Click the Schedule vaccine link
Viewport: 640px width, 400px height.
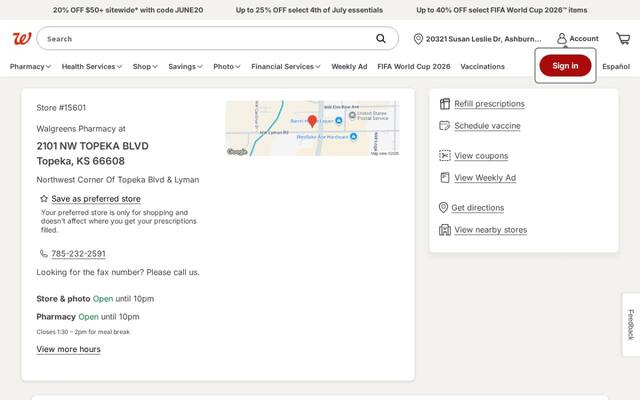[x=487, y=126]
